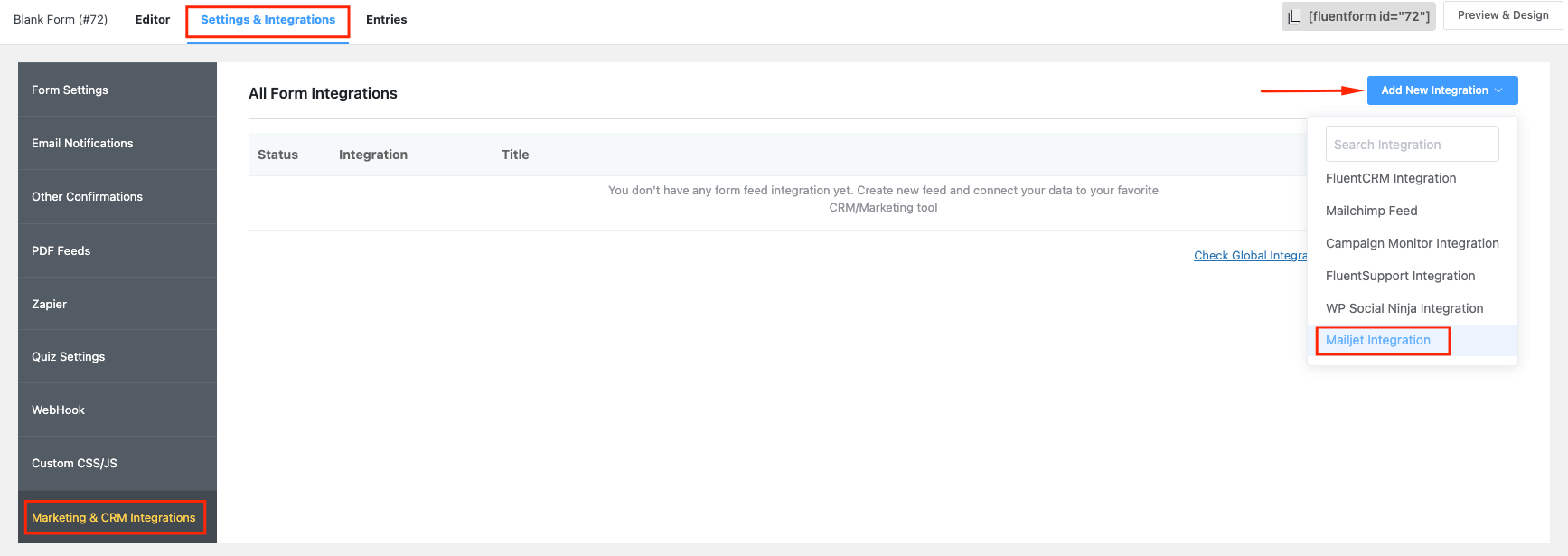
Task: Click the Search Integration input field
Action: [x=1412, y=145]
